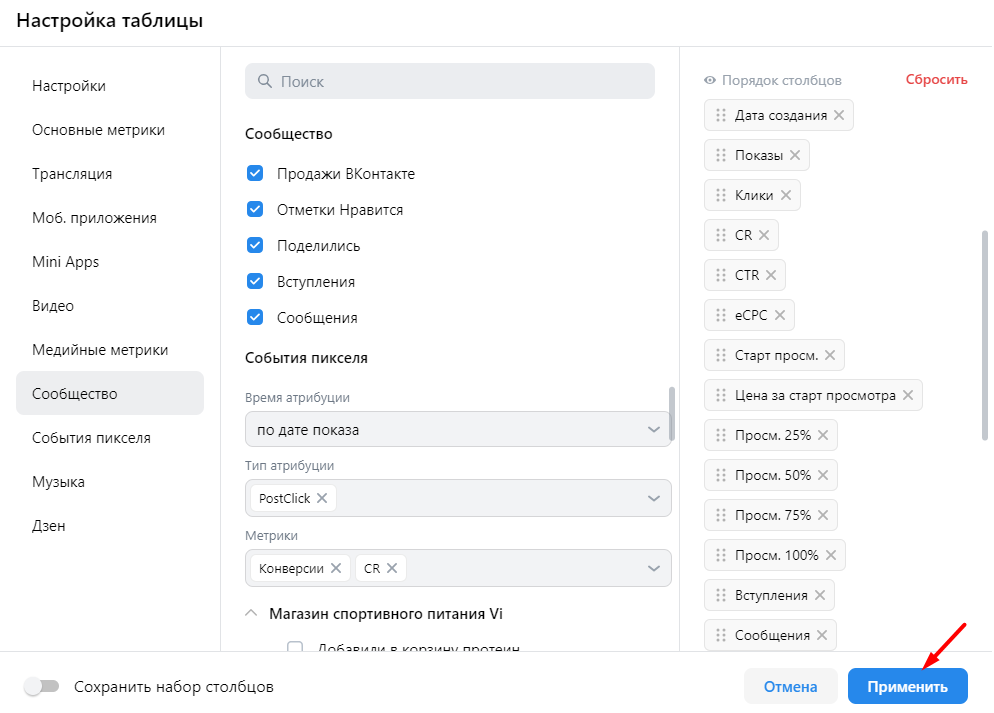Click the Сбросить link
The height and width of the screenshot is (713, 994).
point(936,80)
